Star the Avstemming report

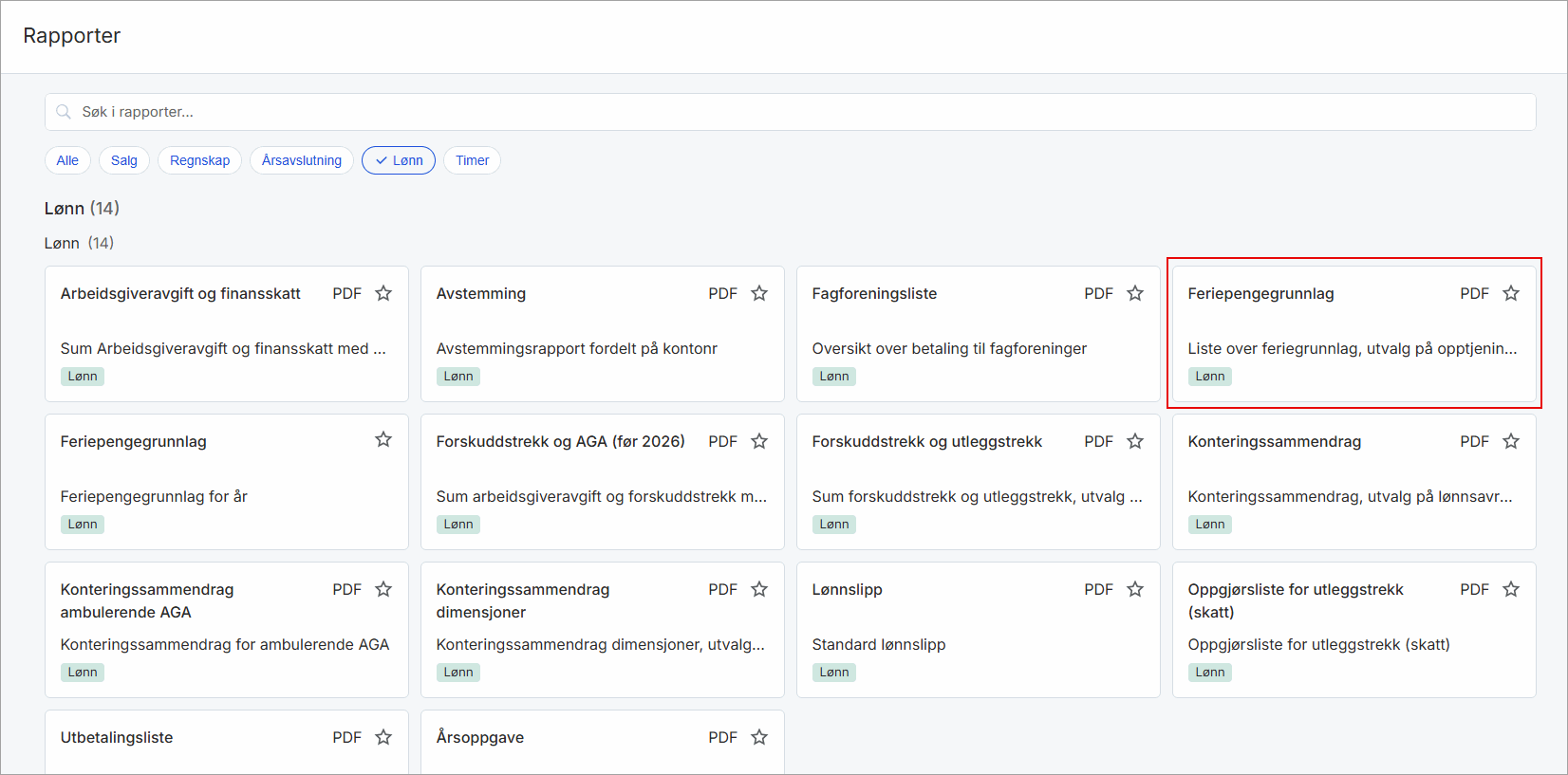click(x=759, y=293)
